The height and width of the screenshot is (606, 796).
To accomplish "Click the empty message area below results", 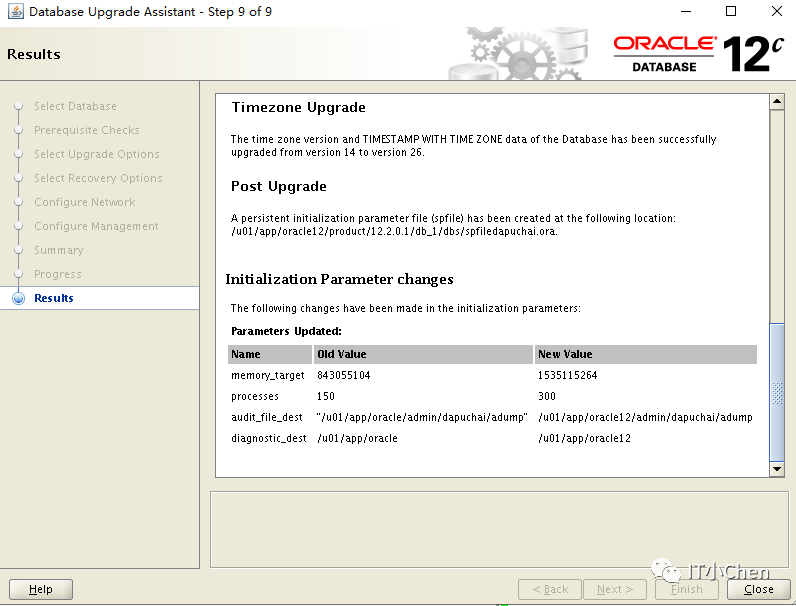I will tap(499, 529).
